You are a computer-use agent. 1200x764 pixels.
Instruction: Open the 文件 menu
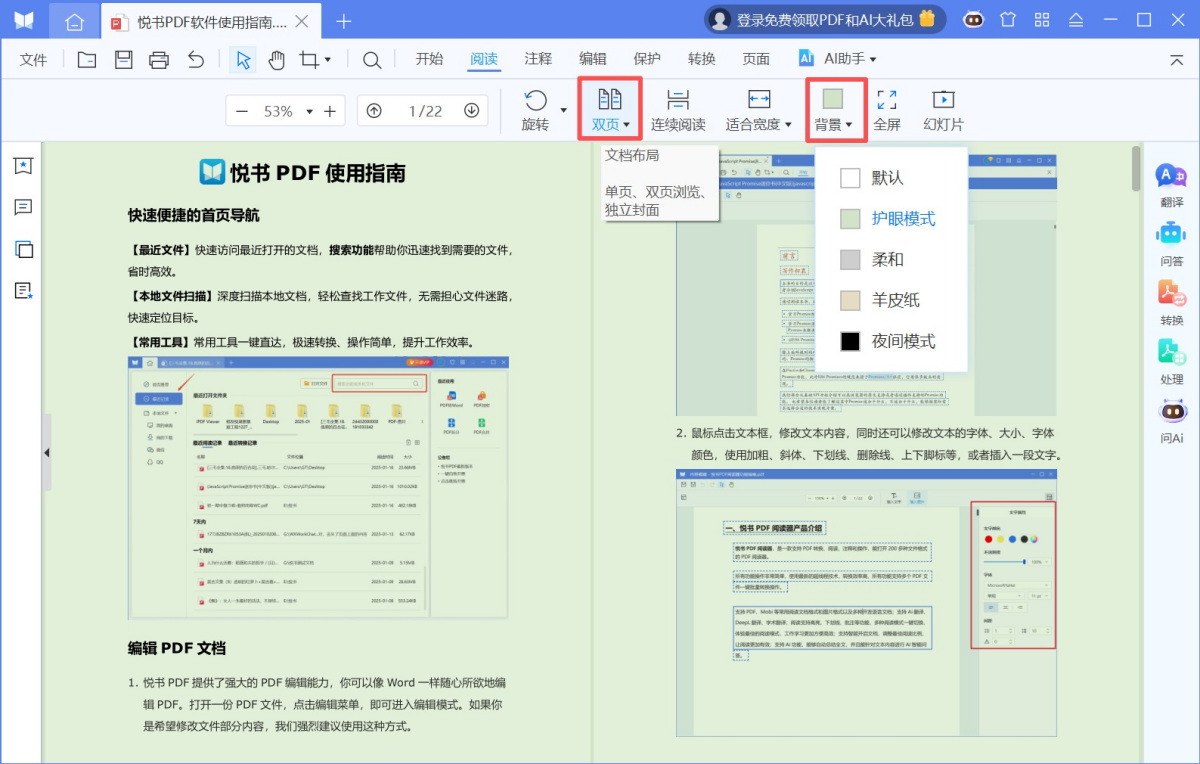coord(33,59)
